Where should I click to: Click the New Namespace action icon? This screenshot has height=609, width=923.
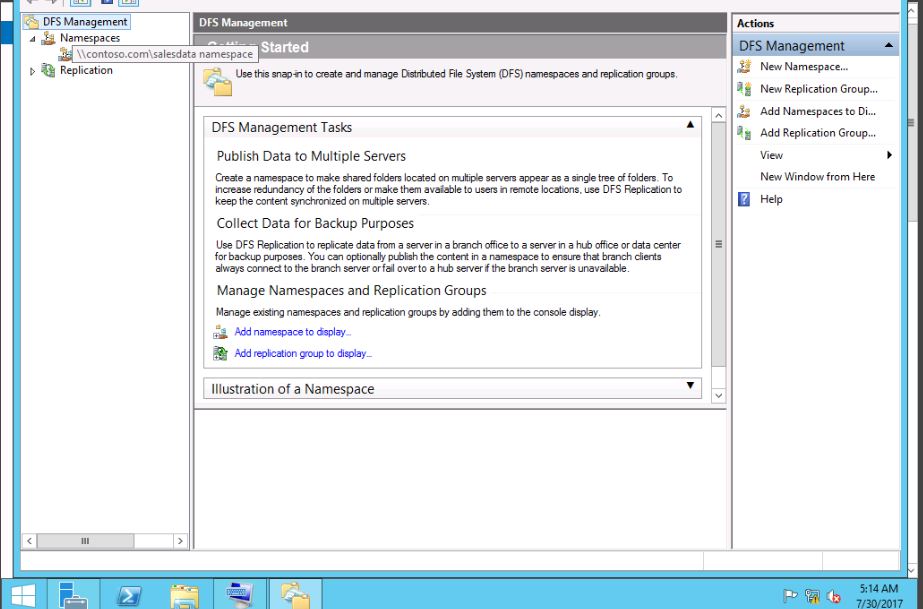[744, 67]
